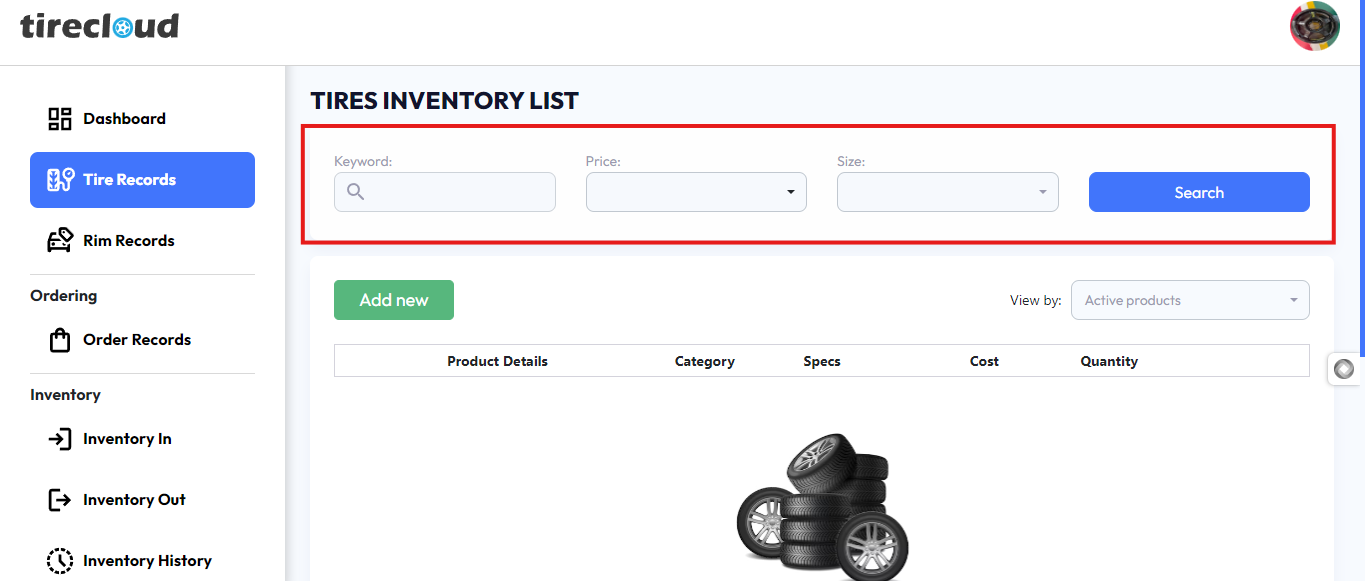Click the Product Details column header
Viewport: 1365px width, 581px height.
pos(497,361)
